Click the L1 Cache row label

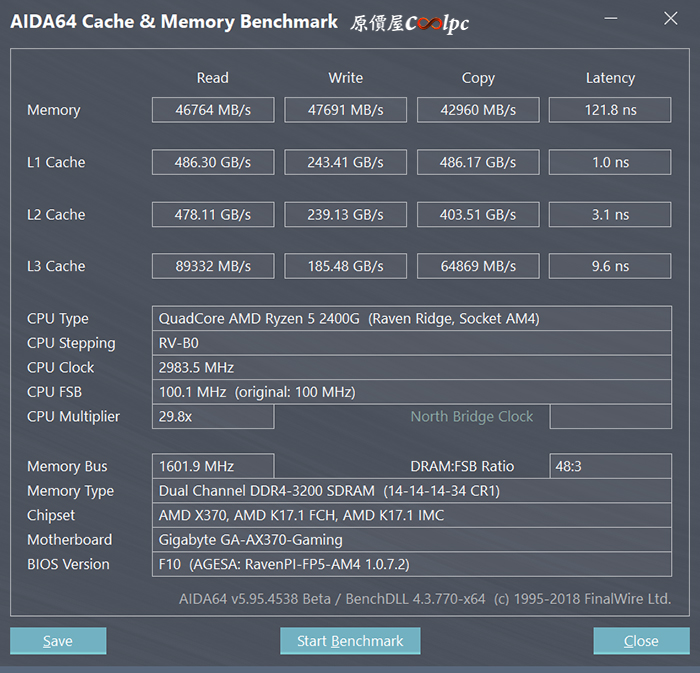coord(56,162)
